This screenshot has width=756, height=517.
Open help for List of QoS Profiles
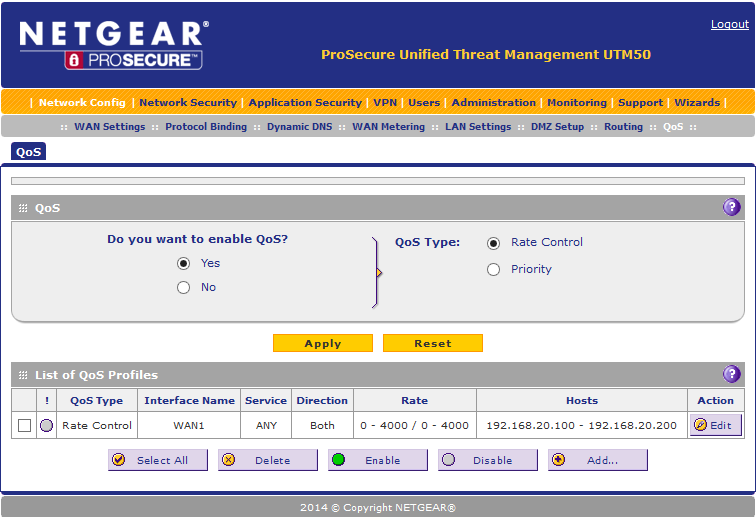coord(731,374)
